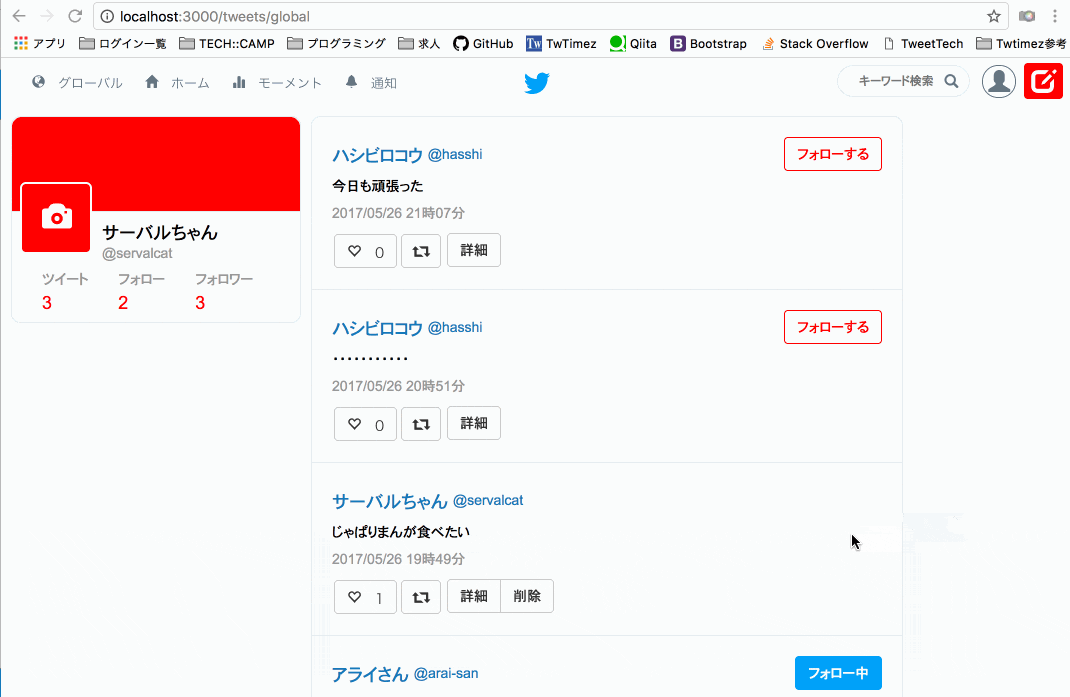Open 詳細 of the 20時51分 tweet
The width and height of the screenshot is (1070, 697).
(x=474, y=423)
